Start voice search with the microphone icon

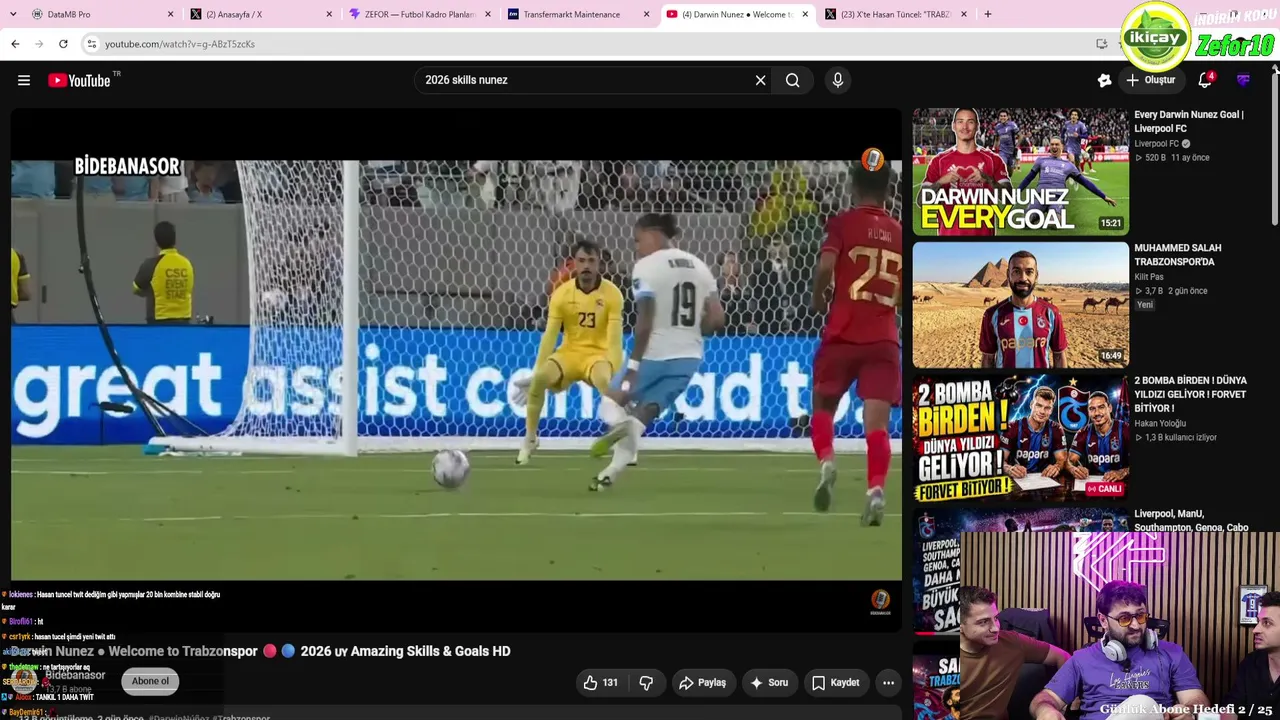[838, 80]
